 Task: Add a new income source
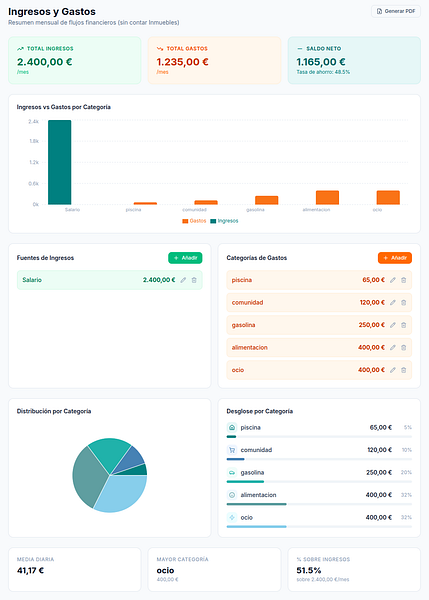185,258
